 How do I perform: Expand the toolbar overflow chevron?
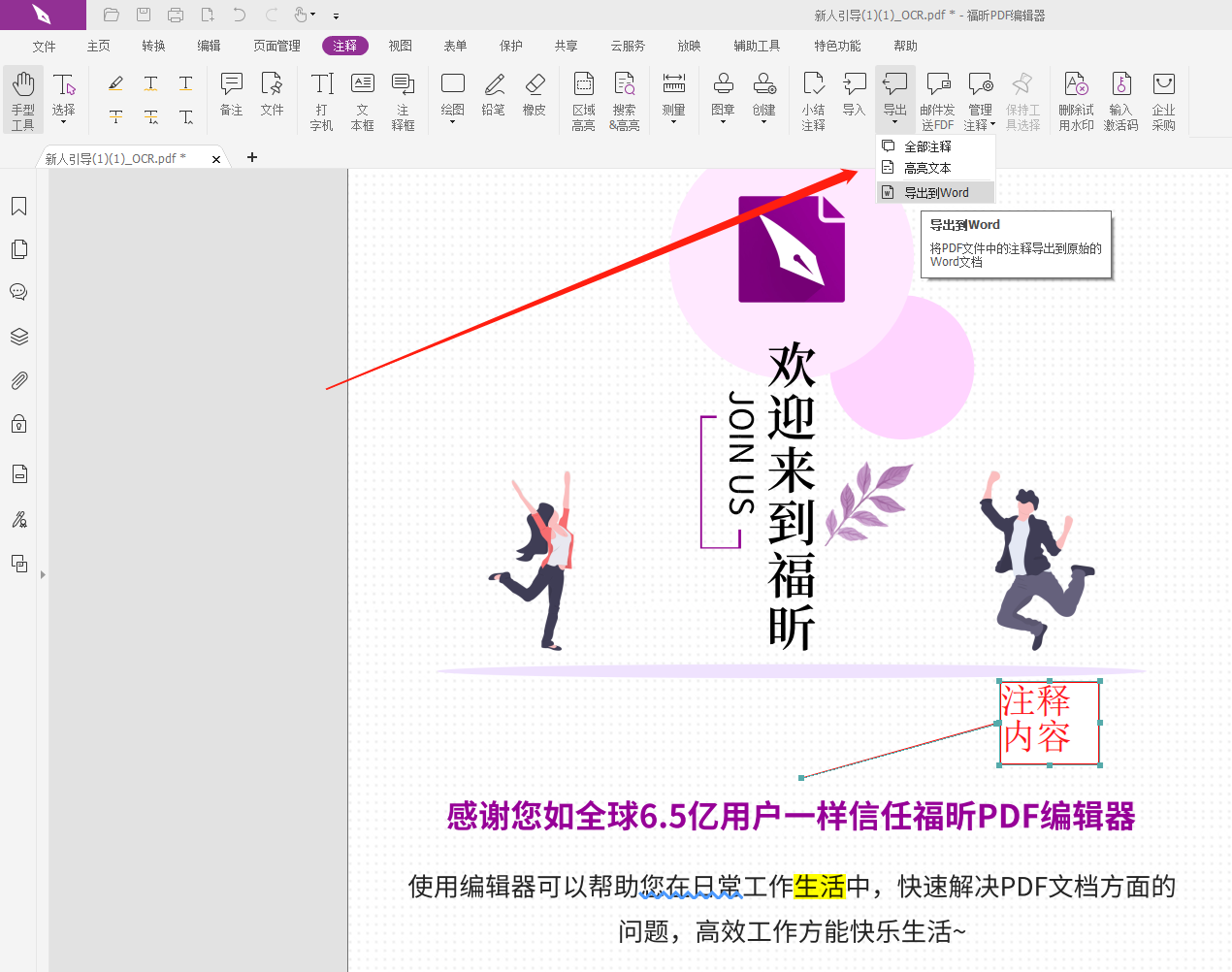click(x=335, y=15)
